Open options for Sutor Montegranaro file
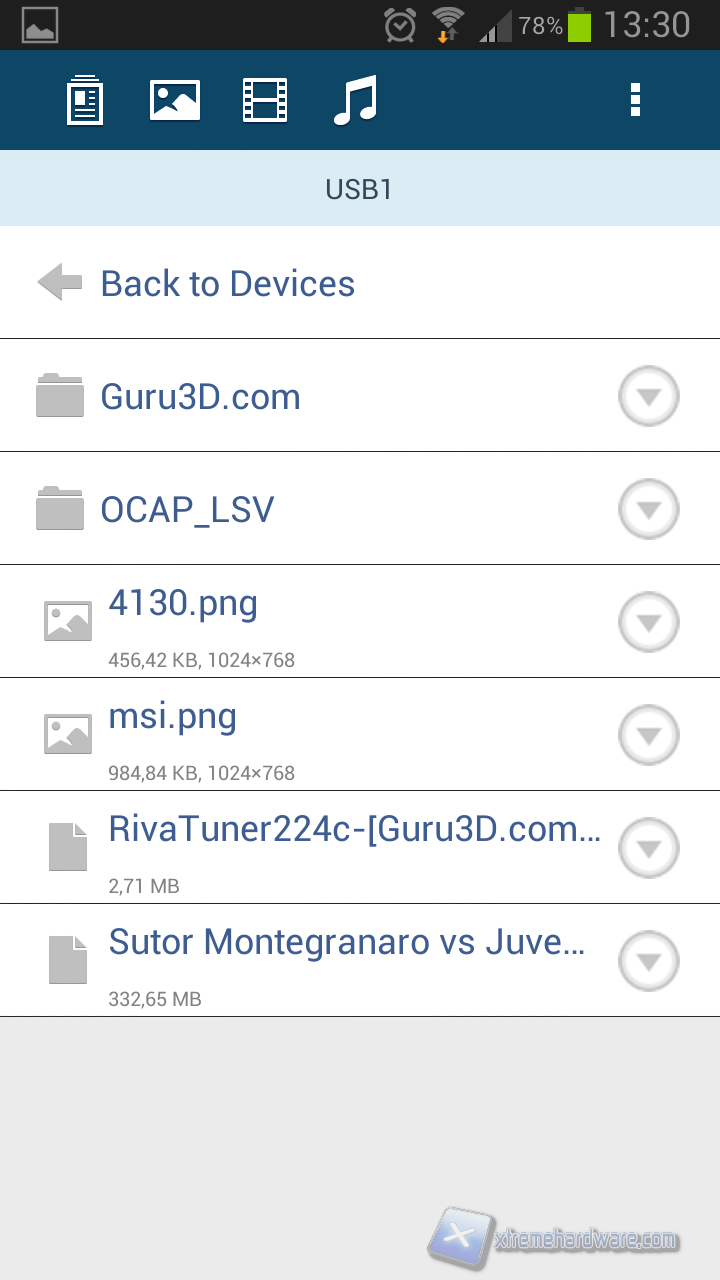The height and width of the screenshot is (1280, 720). coord(649,962)
